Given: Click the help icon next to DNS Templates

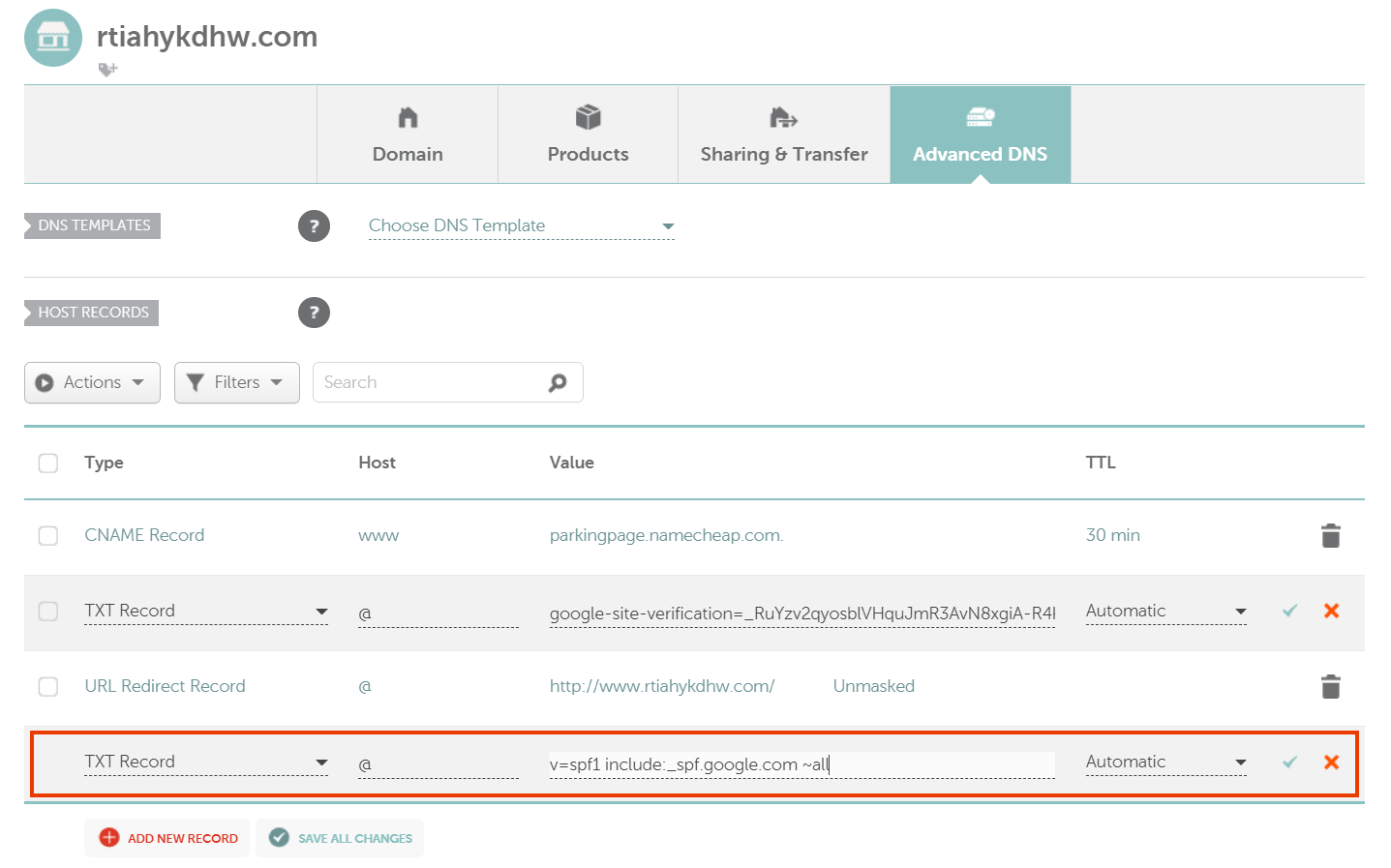Looking at the screenshot, I should (314, 226).
